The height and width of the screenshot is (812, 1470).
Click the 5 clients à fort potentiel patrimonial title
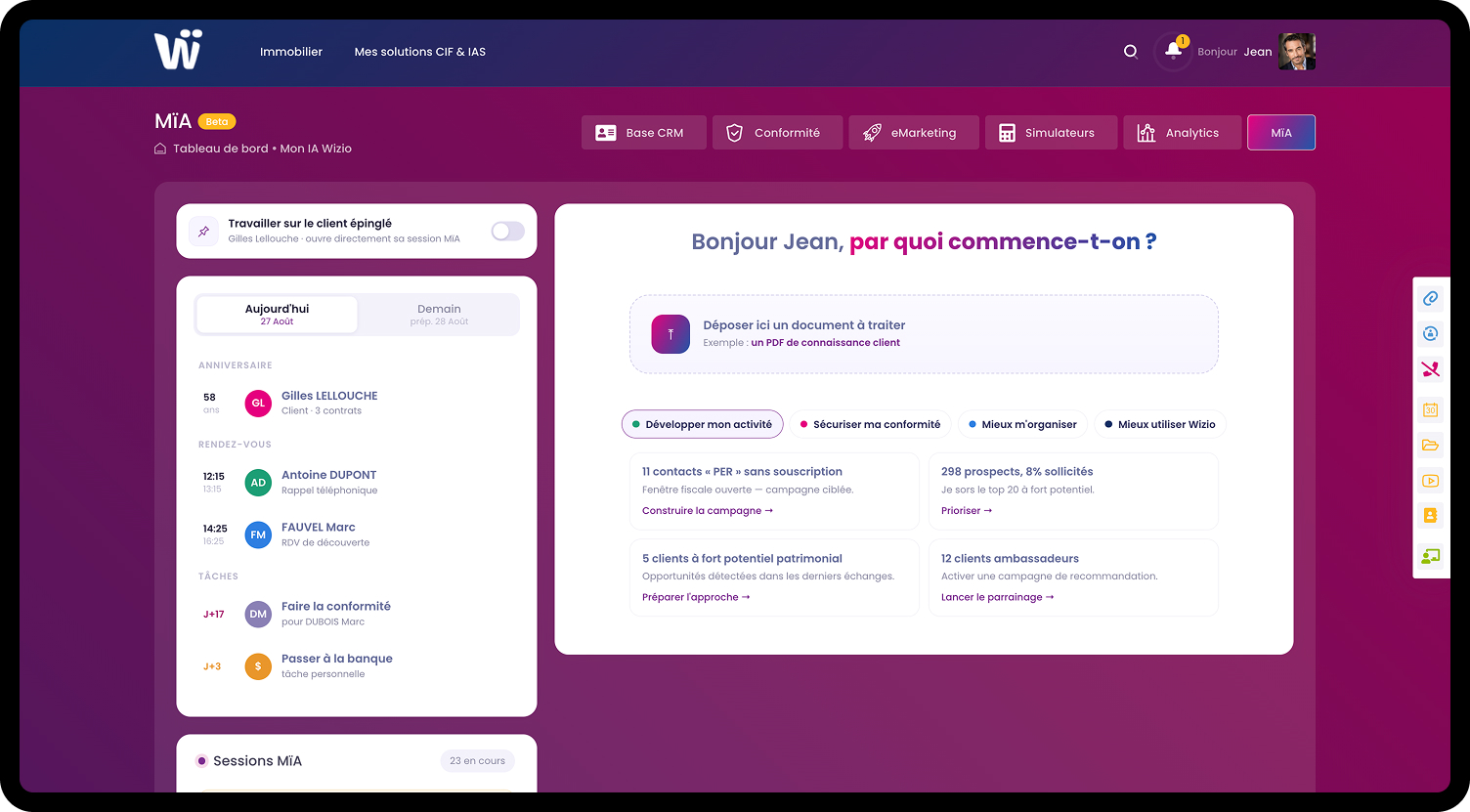(x=742, y=559)
